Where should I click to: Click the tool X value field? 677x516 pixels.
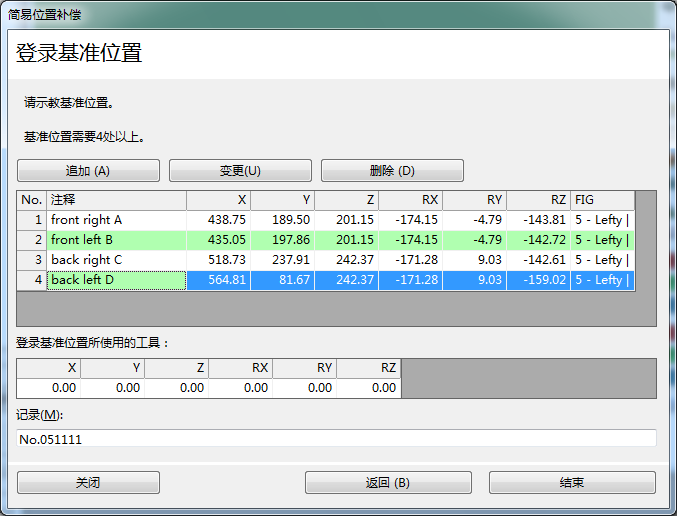48,388
